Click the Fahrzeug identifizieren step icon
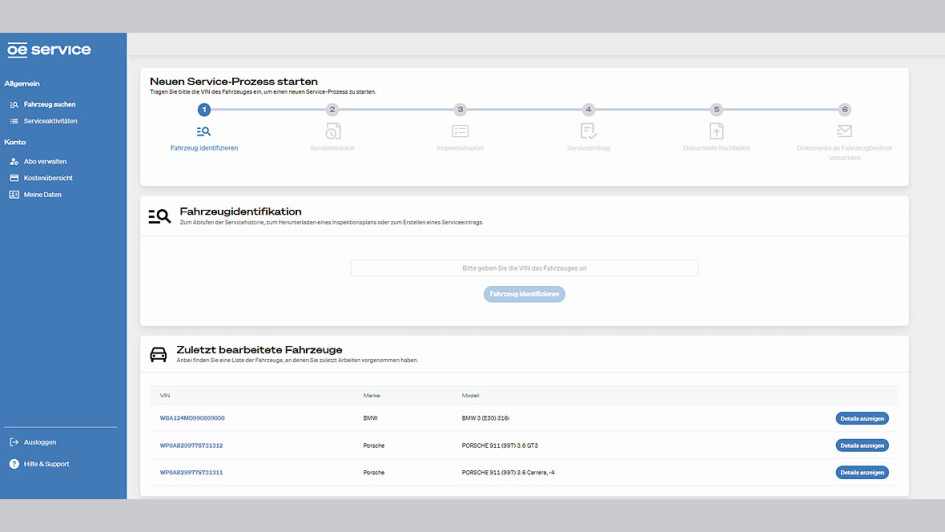The image size is (945, 532). pos(204,131)
